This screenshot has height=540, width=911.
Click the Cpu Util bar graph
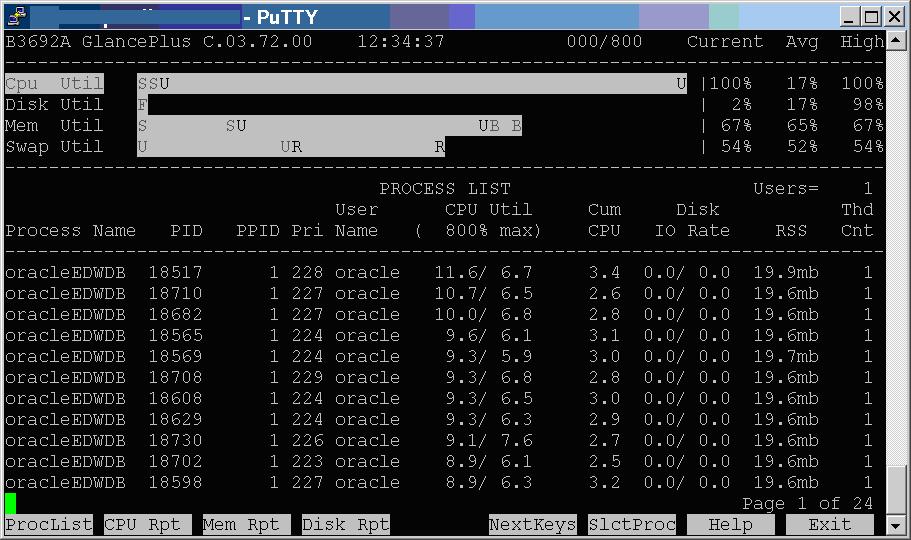click(412, 84)
